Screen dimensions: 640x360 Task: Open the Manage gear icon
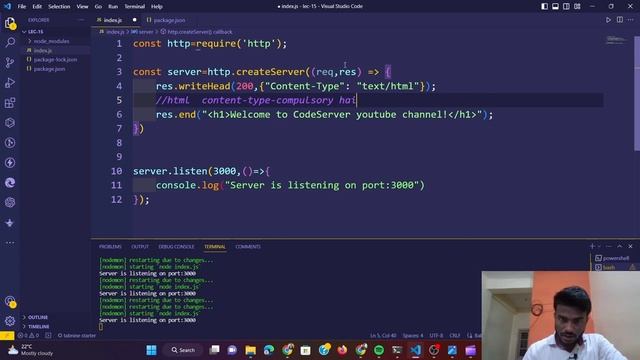tap(10, 321)
